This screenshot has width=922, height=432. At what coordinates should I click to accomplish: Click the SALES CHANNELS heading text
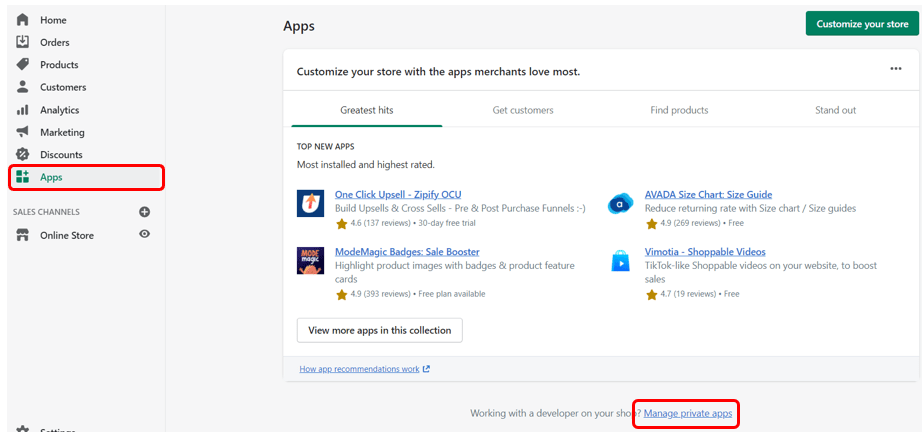[46, 212]
